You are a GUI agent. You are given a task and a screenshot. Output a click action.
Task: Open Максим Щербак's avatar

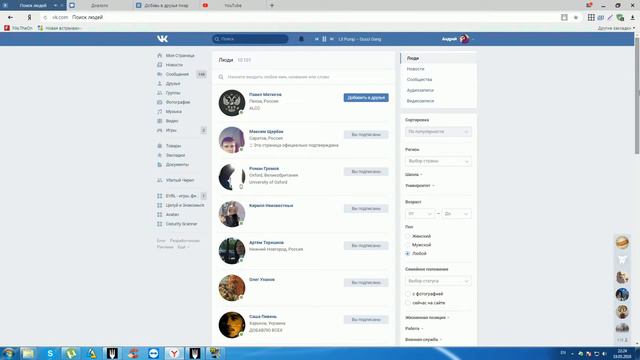coord(231,140)
